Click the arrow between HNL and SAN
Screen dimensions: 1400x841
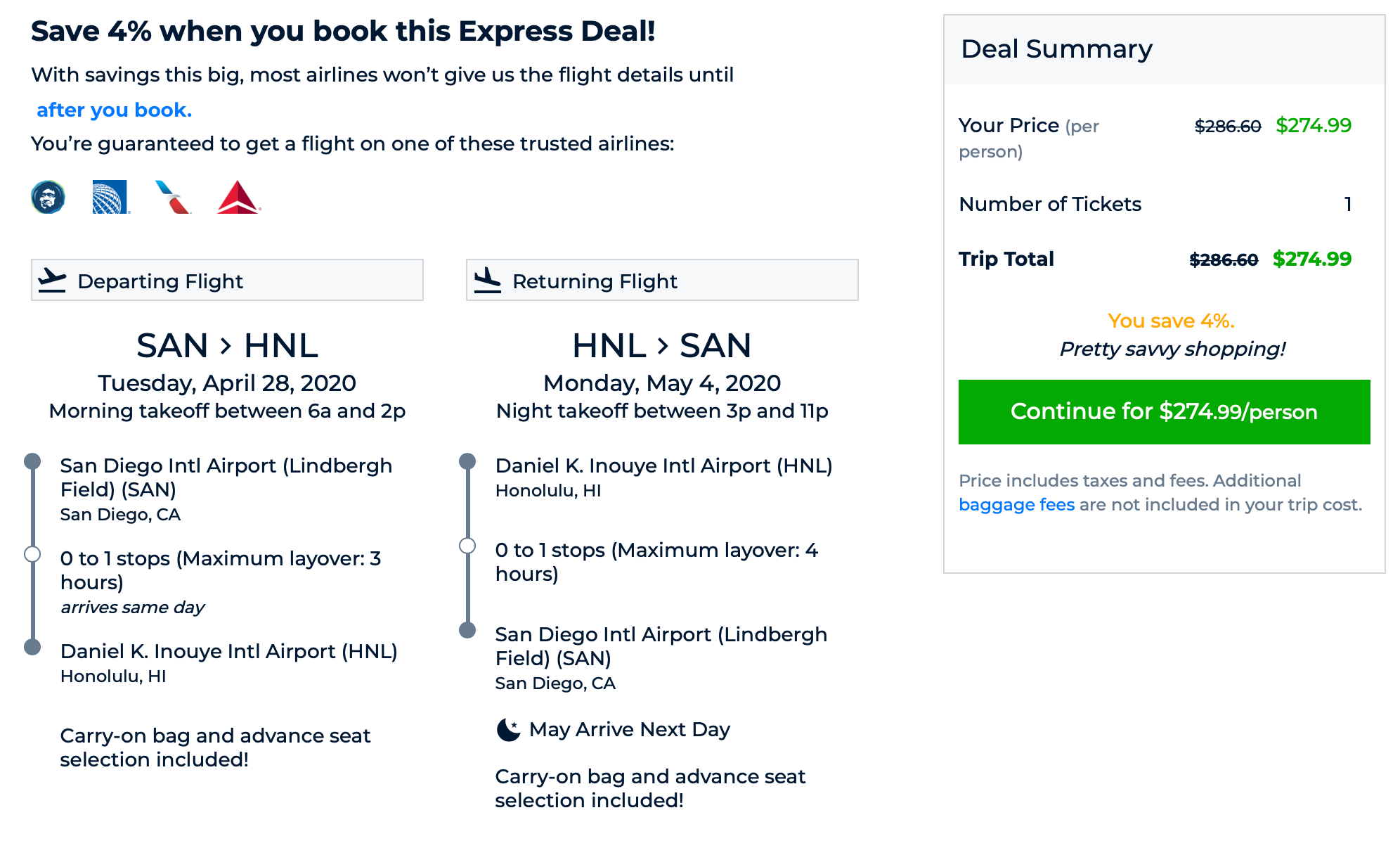tap(662, 345)
